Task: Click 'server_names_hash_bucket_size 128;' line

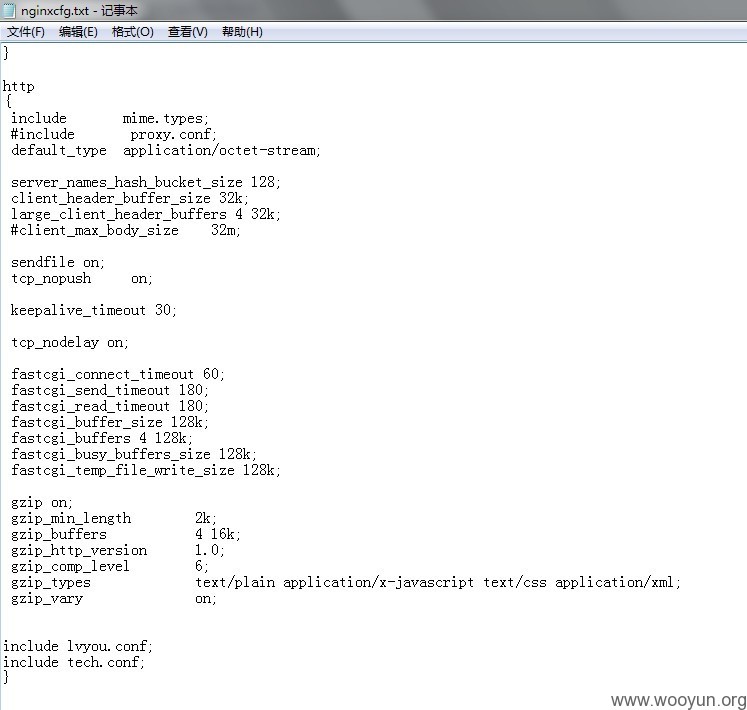Action: (146, 183)
